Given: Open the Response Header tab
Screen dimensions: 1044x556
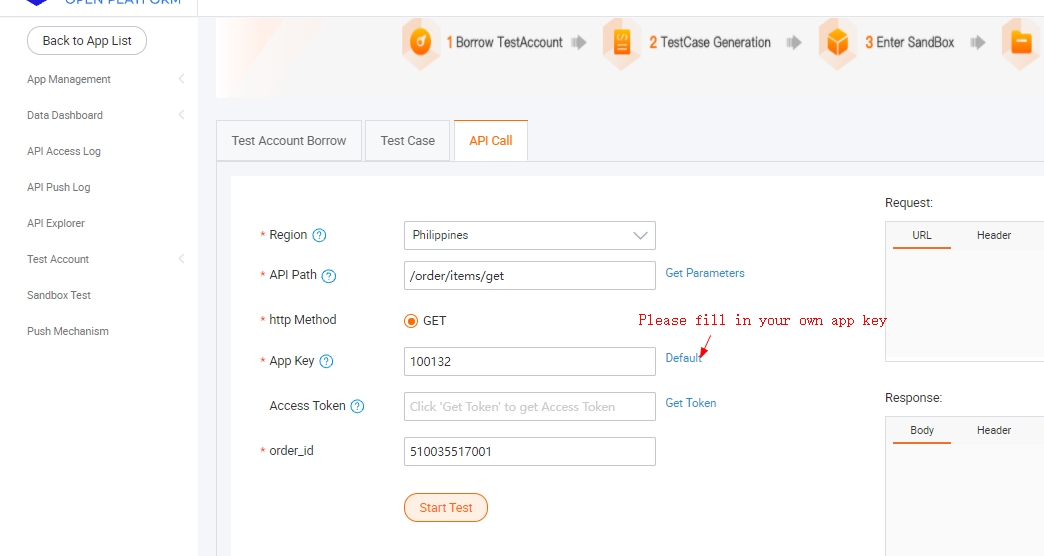Looking at the screenshot, I should 993,431.
